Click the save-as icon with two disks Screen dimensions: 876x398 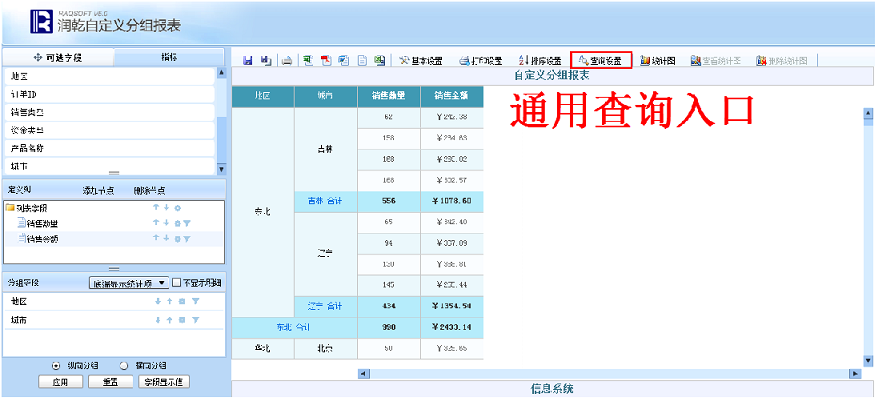267,60
